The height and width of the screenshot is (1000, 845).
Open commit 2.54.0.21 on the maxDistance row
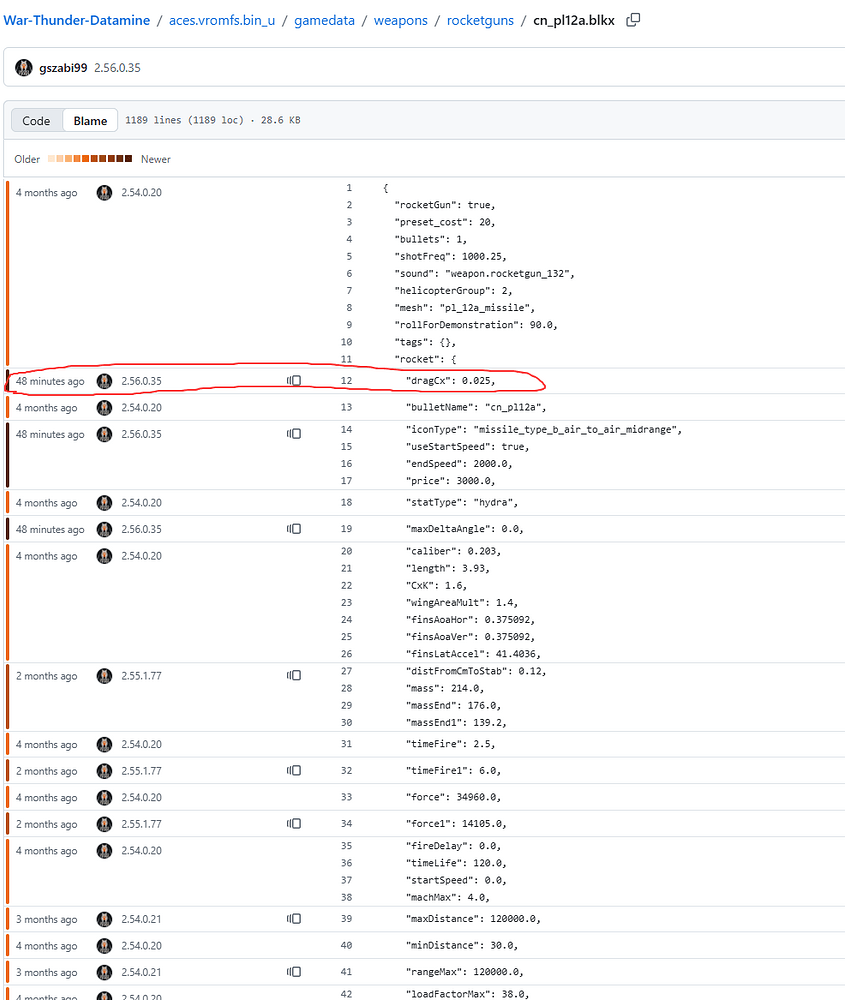click(142, 919)
